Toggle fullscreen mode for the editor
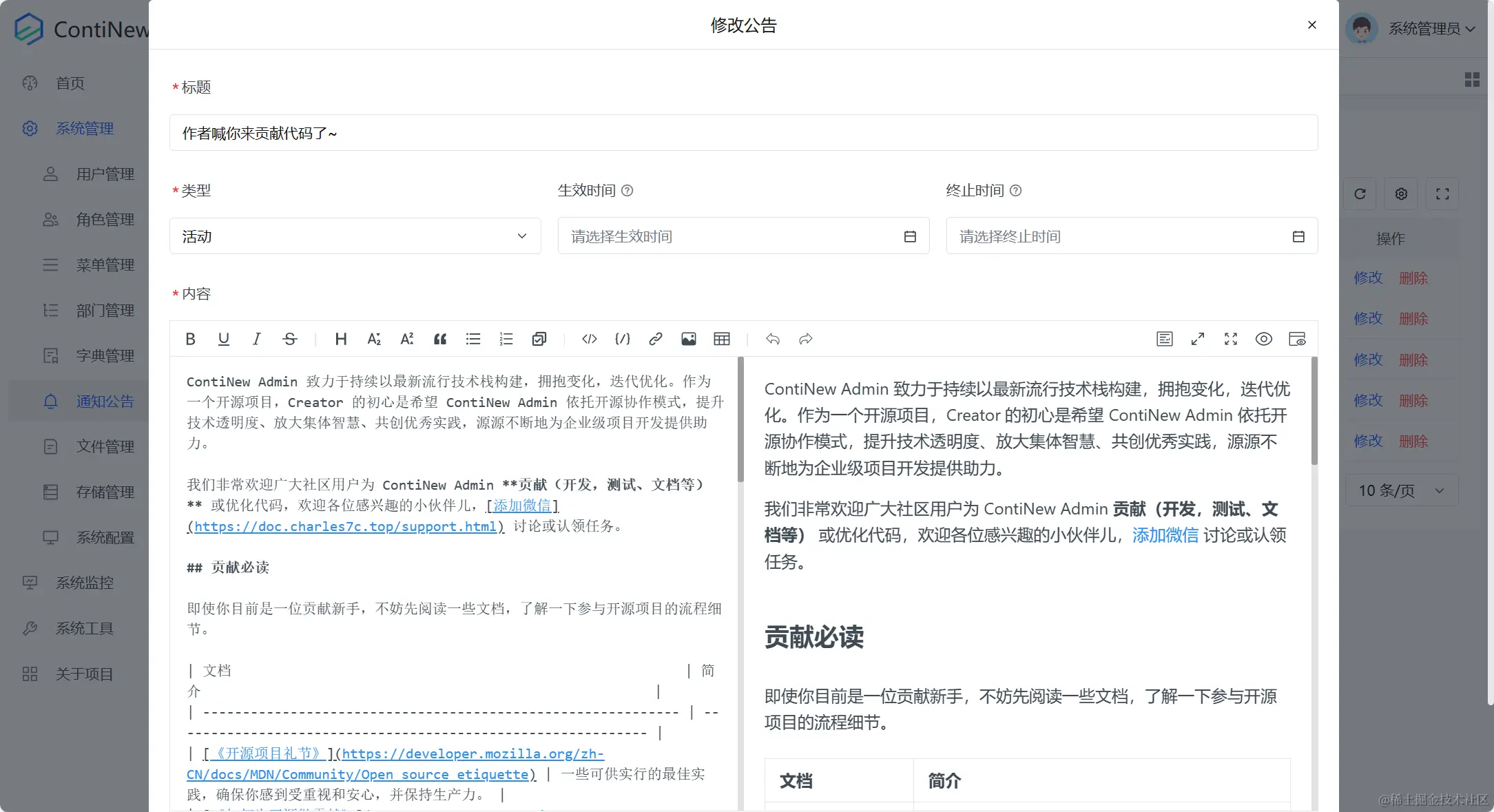This screenshot has height=812, width=1494. pyautogui.click(x=1230, y=339)
